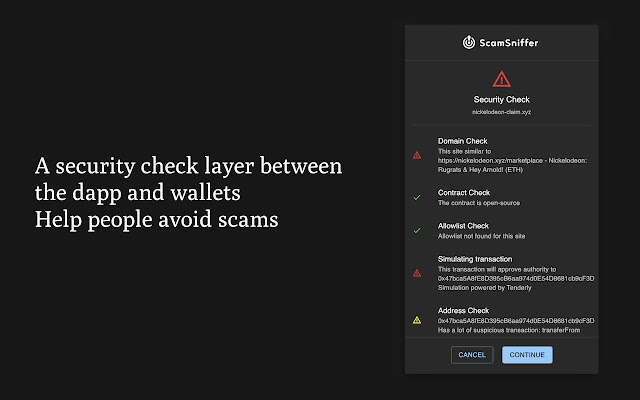Click the address under Simulating transaction
Screen dimensions: 640x400
click(x=516, y=278)
